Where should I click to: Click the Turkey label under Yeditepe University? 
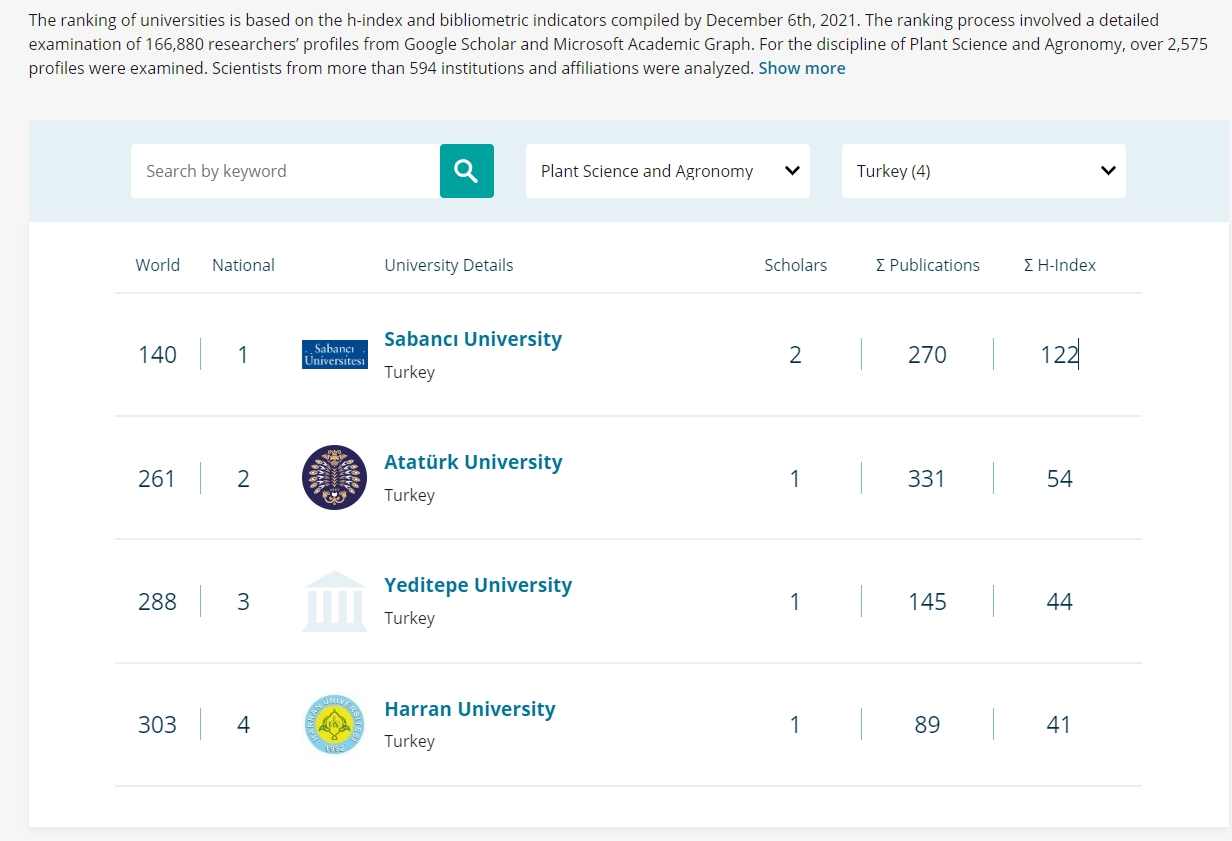tap(409, 618)
